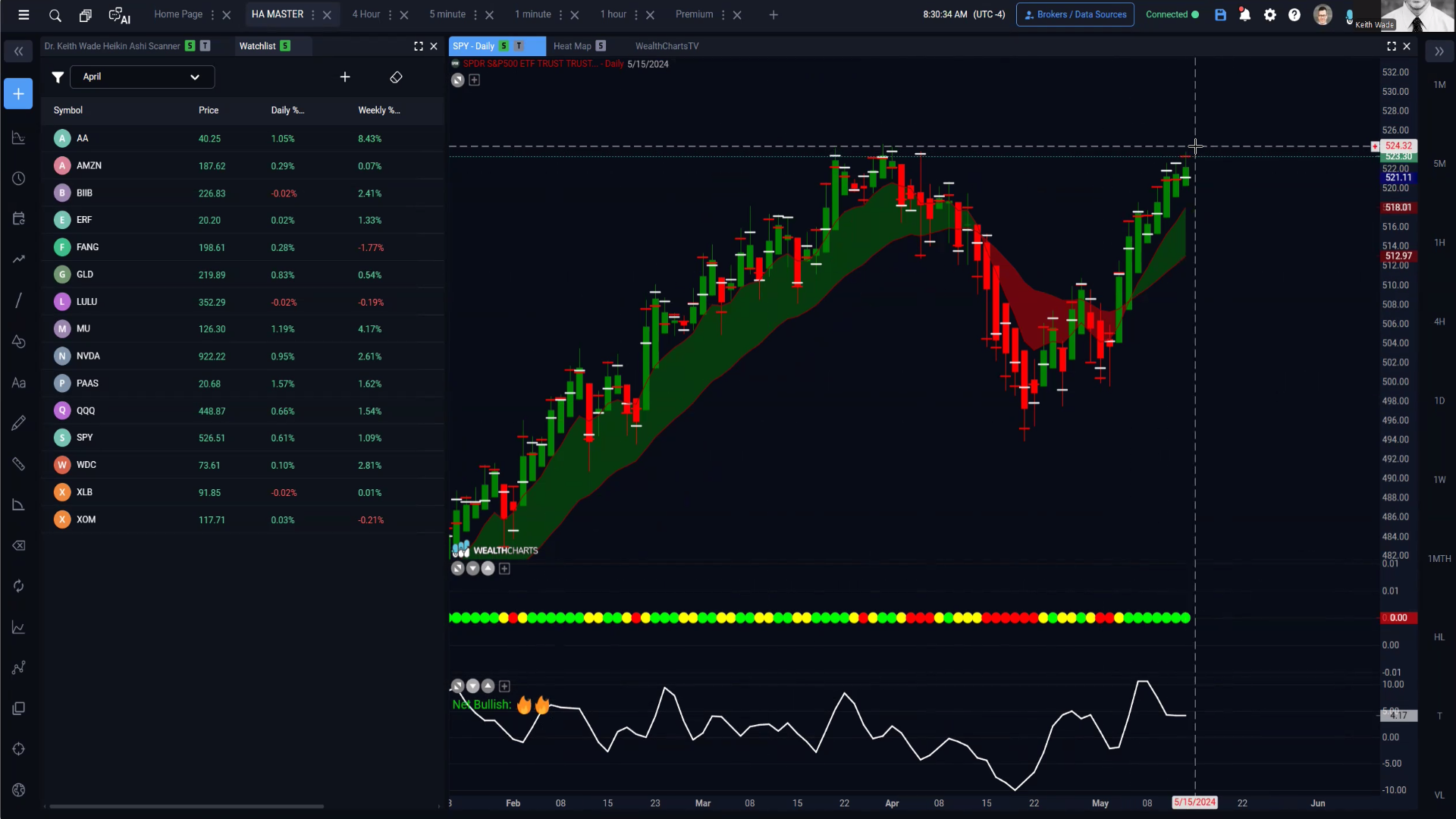Open the April watchlist dropdown
This screenshot has height=819, width=1456.
pos(142,77)
